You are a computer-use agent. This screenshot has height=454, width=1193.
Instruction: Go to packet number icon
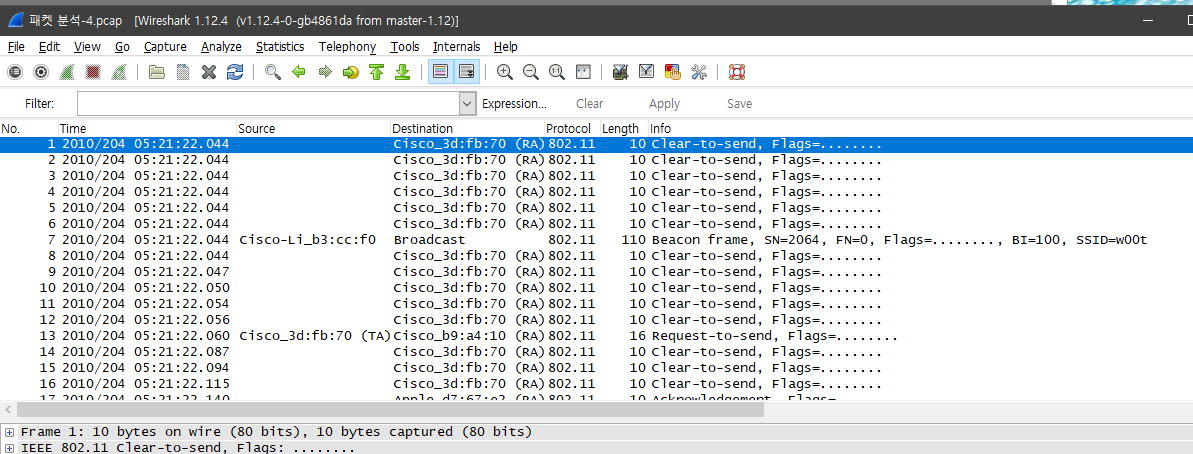(351, 72)
